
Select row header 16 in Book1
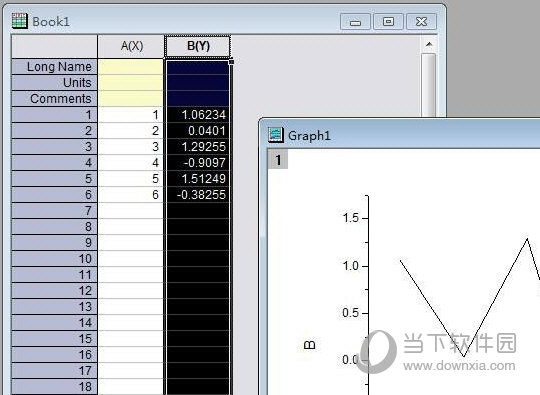coord(54,354)
